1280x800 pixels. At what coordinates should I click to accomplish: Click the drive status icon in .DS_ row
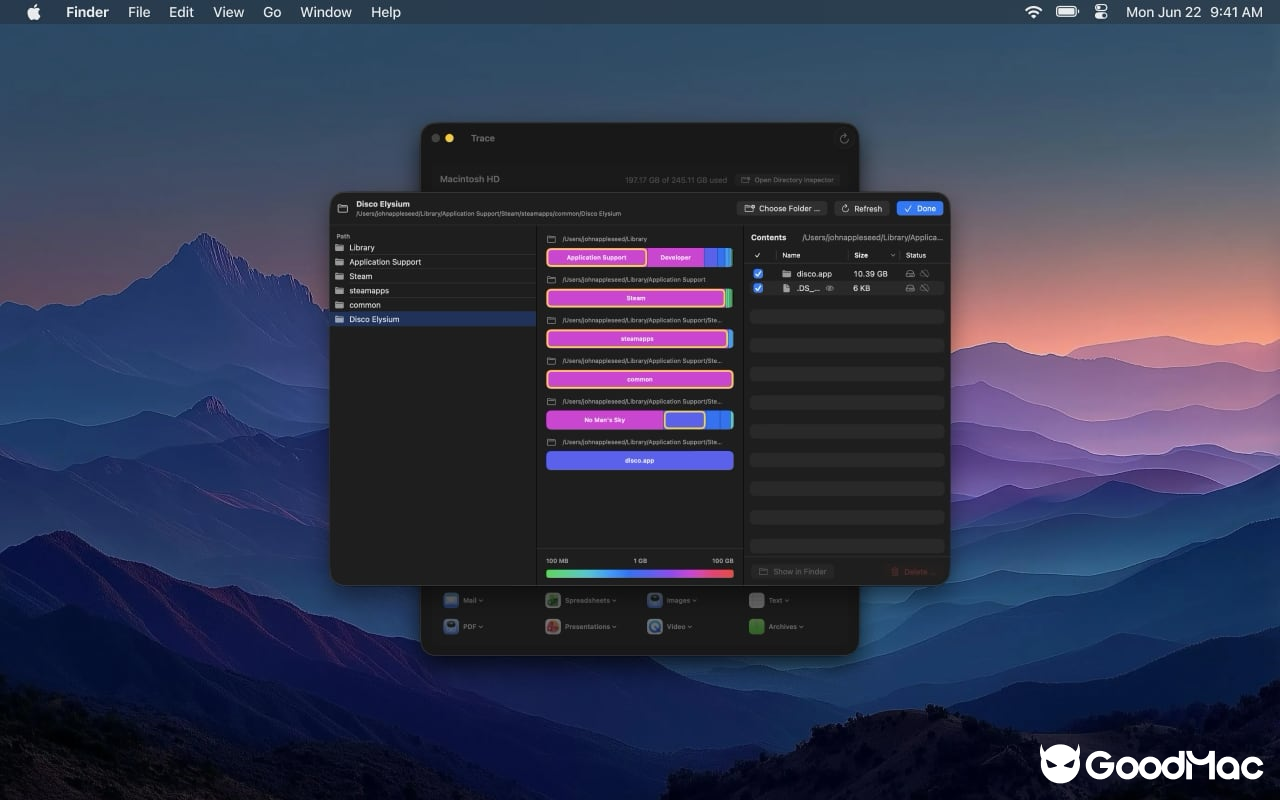tap(910, 288)
